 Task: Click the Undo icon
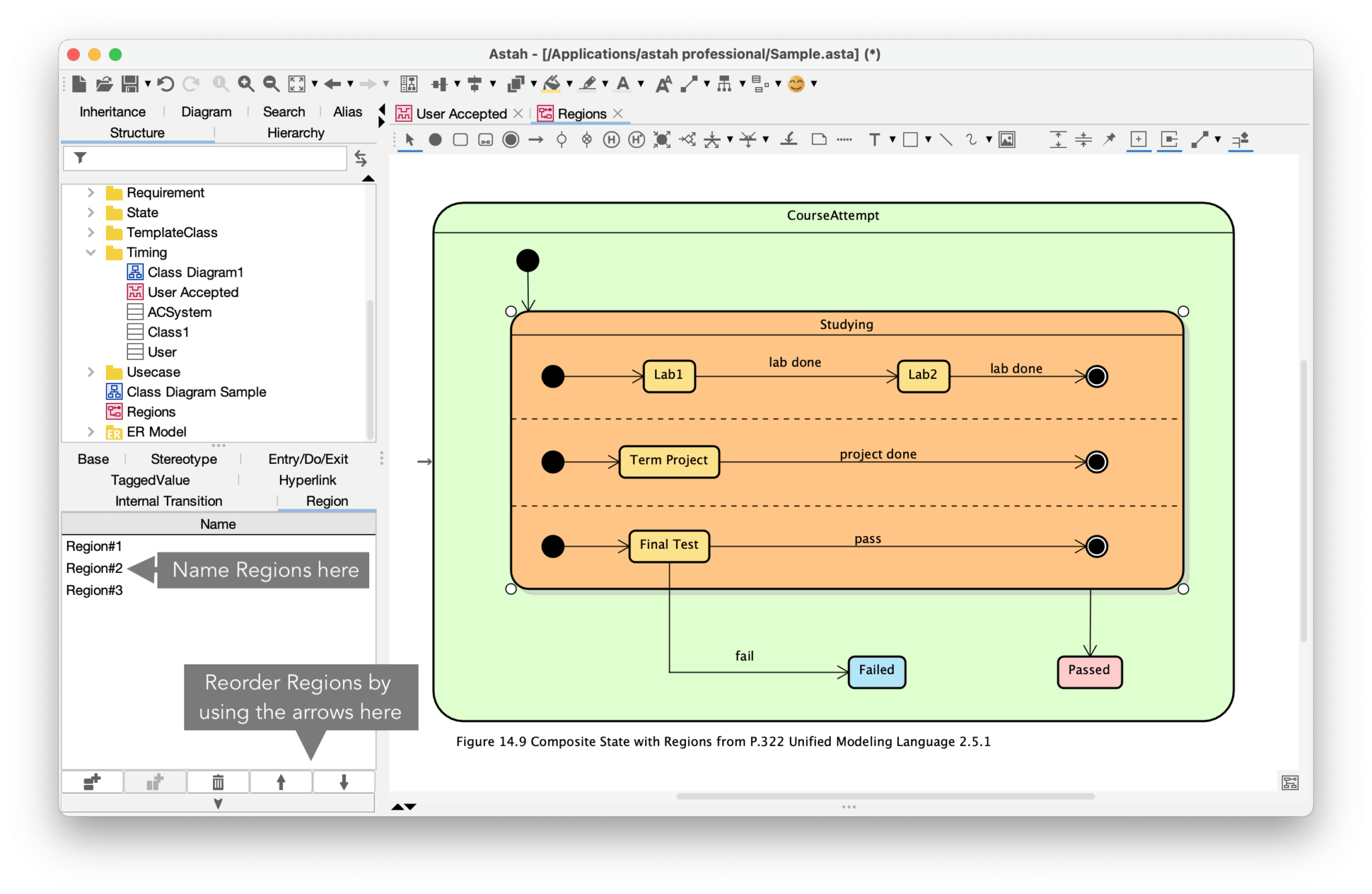(x=165, y=83)
